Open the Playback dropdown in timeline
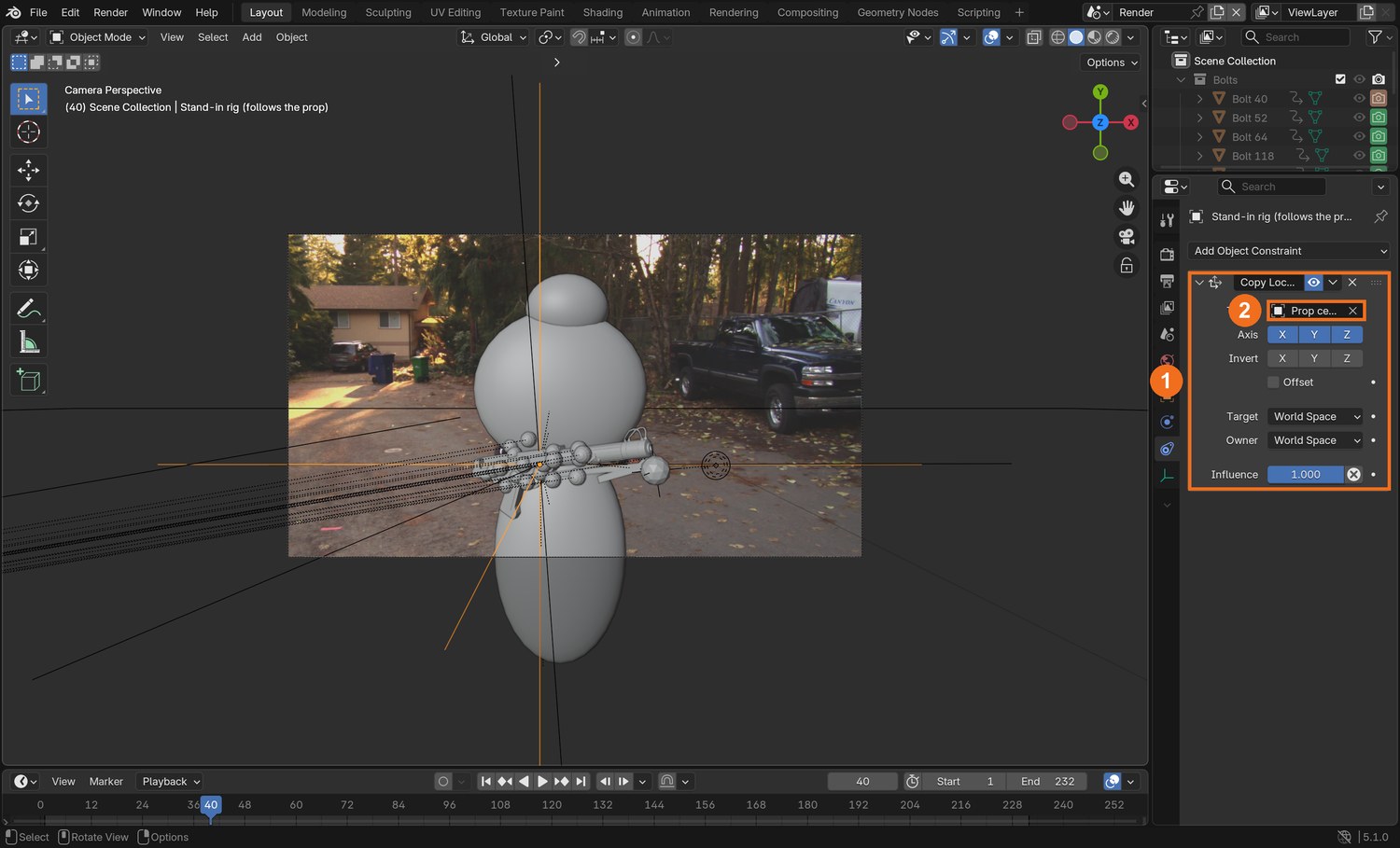The height and width of the screenshot is (848, 1400). [x=171, y=782]
